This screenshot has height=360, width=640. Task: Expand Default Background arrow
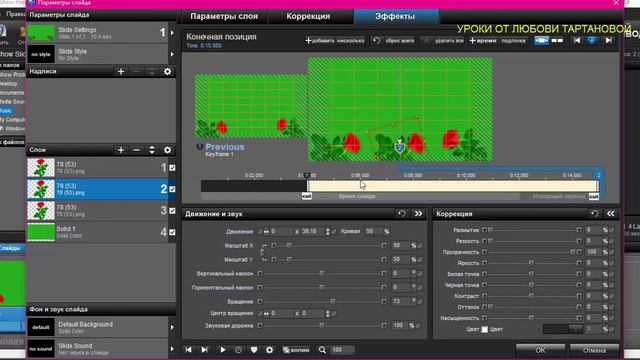coord(172,327)
